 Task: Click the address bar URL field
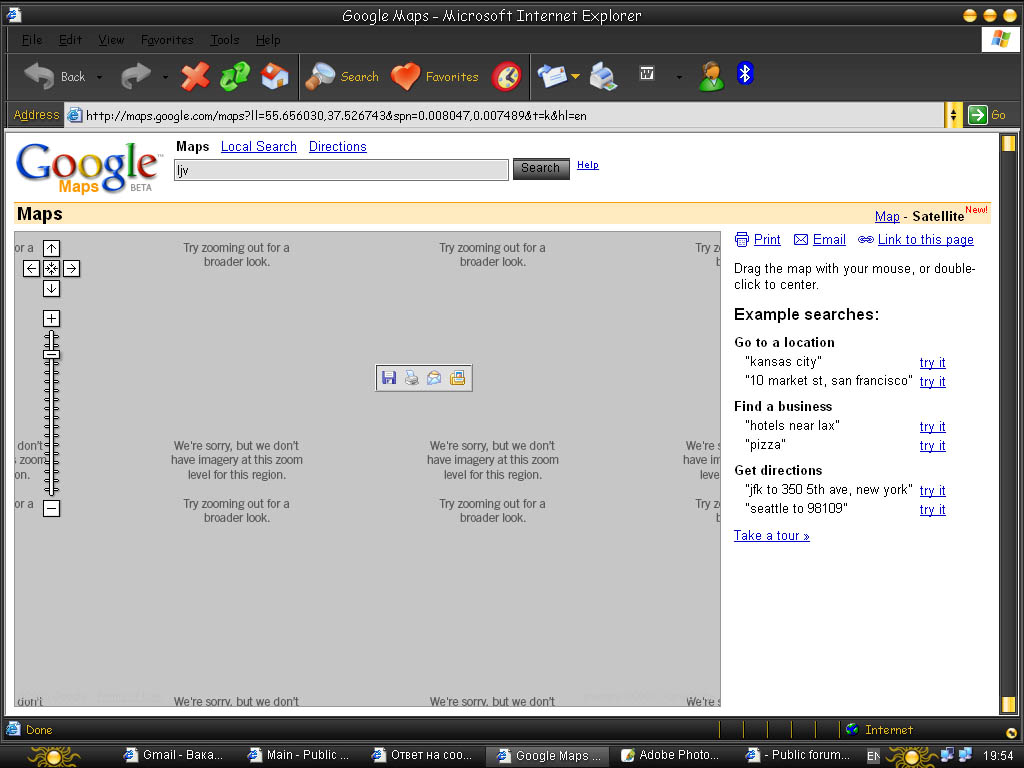504,116
